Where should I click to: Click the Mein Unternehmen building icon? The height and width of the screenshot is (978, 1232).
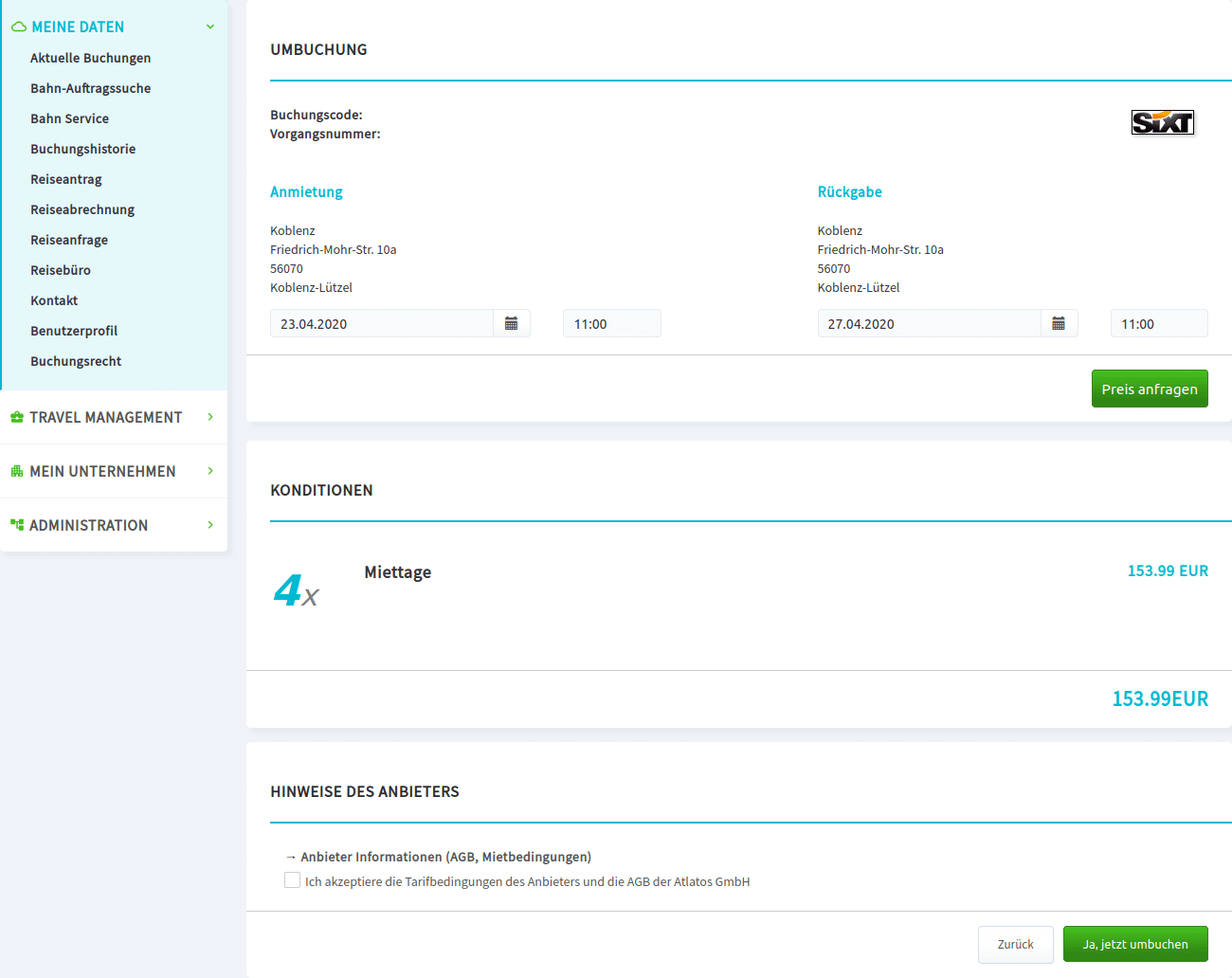17,472
